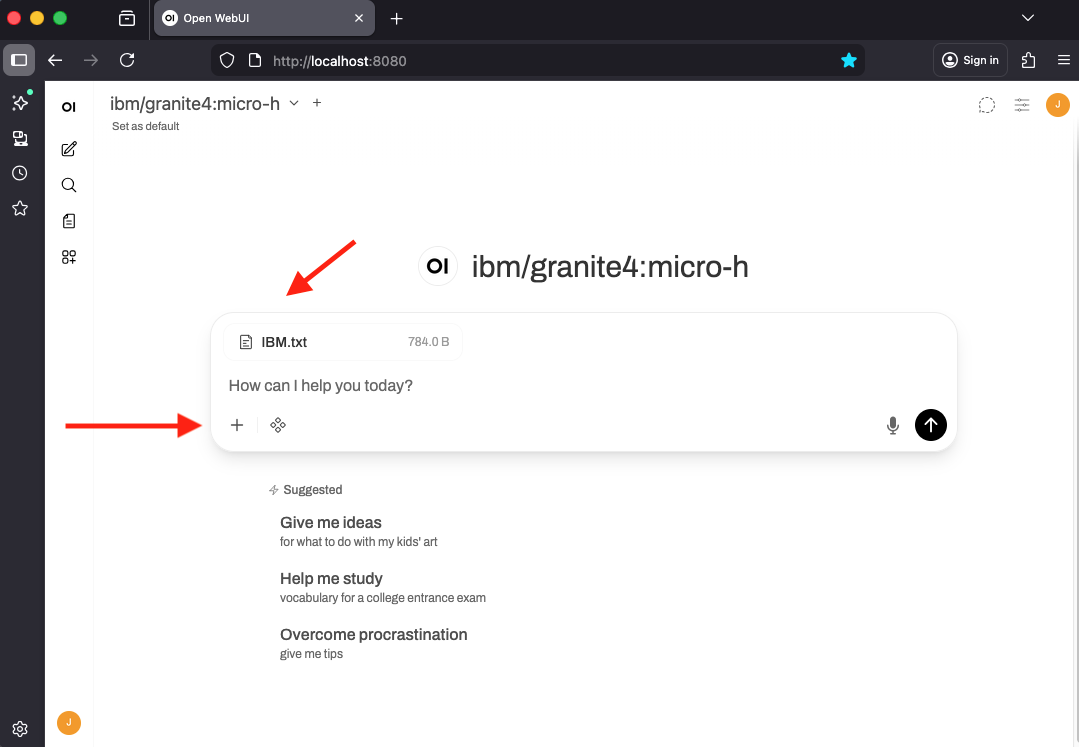Toggle the browser sidebar panel
The image size is (1079, 747).
18,60
